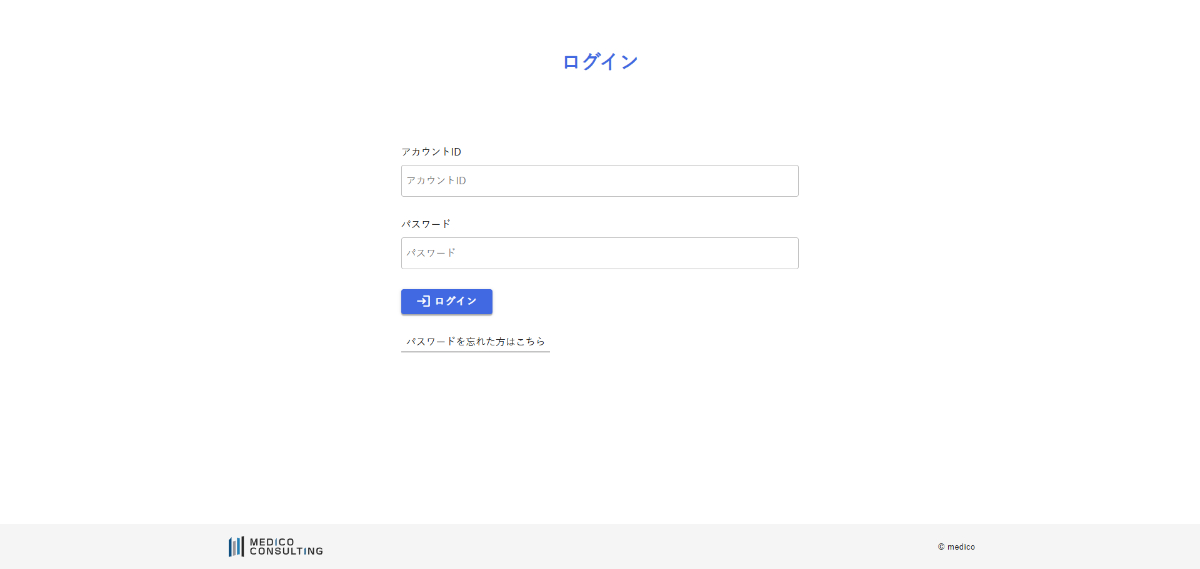
Task: Click the medico text beside the copyright symbol
Action: tap(962, 547)
